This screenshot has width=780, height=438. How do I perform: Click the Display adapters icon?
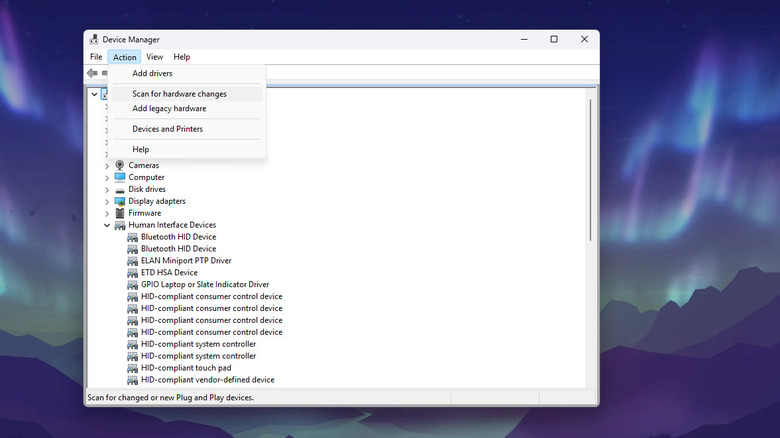coord(120,201)
